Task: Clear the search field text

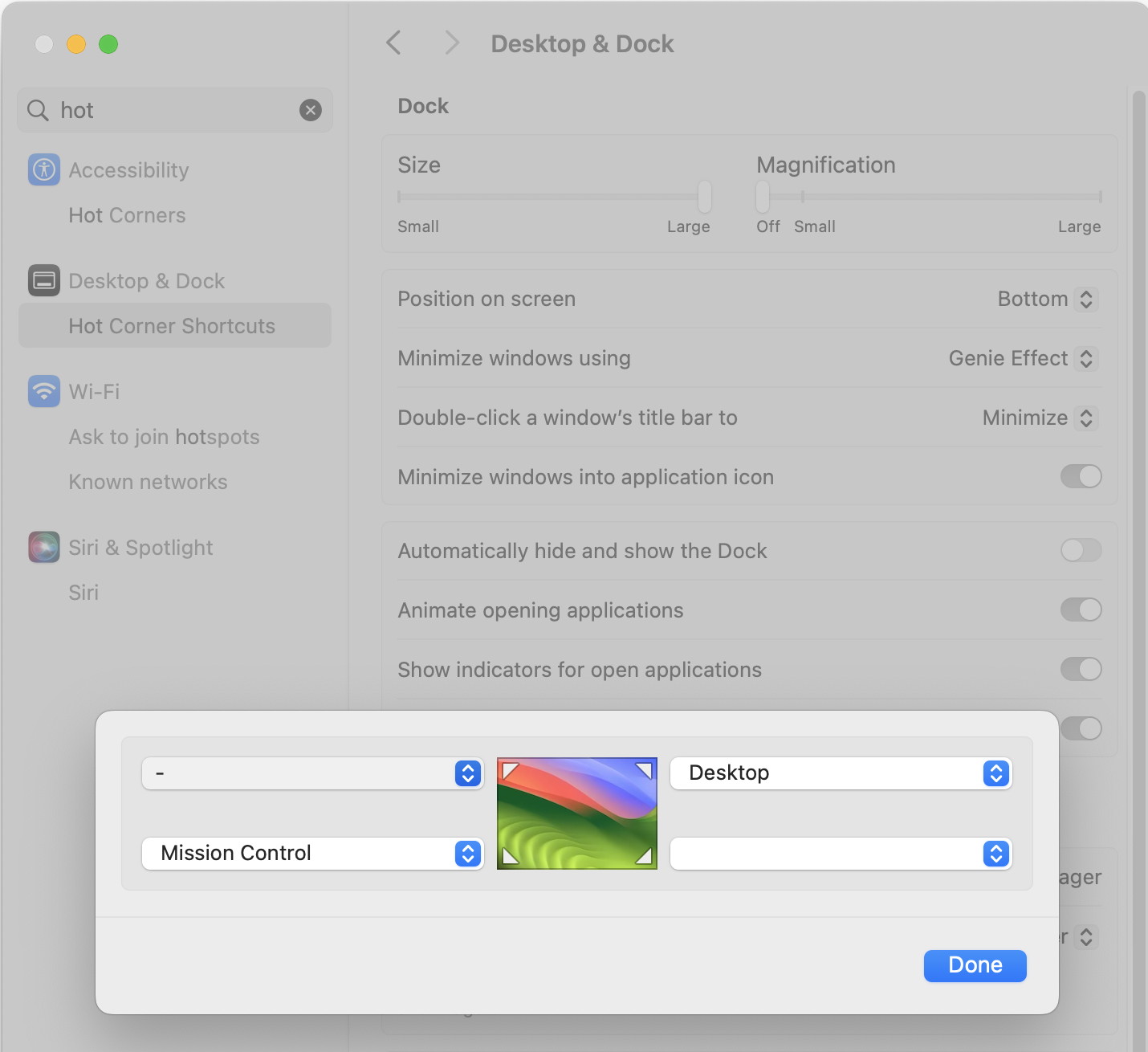Action: pyautogui.click(x=311, y=110)
